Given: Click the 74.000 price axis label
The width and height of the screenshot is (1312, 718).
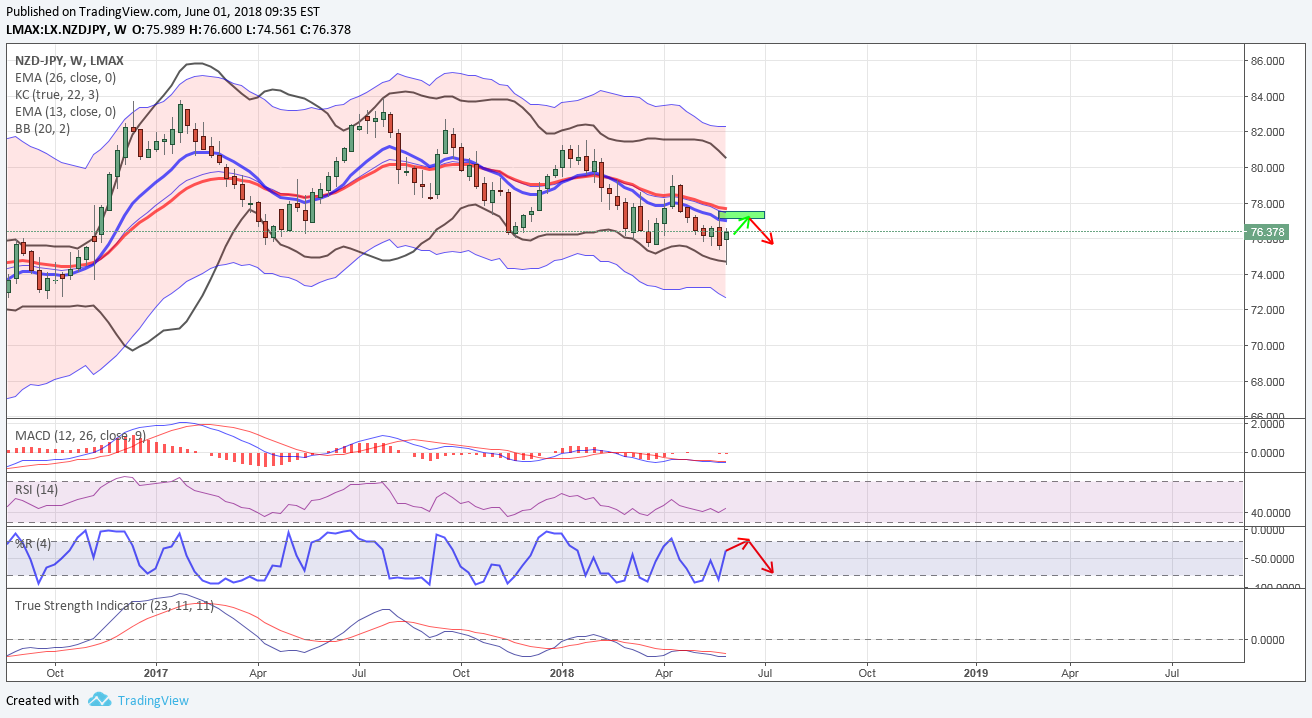Looking at the screenshot, I should (1267, 275).
